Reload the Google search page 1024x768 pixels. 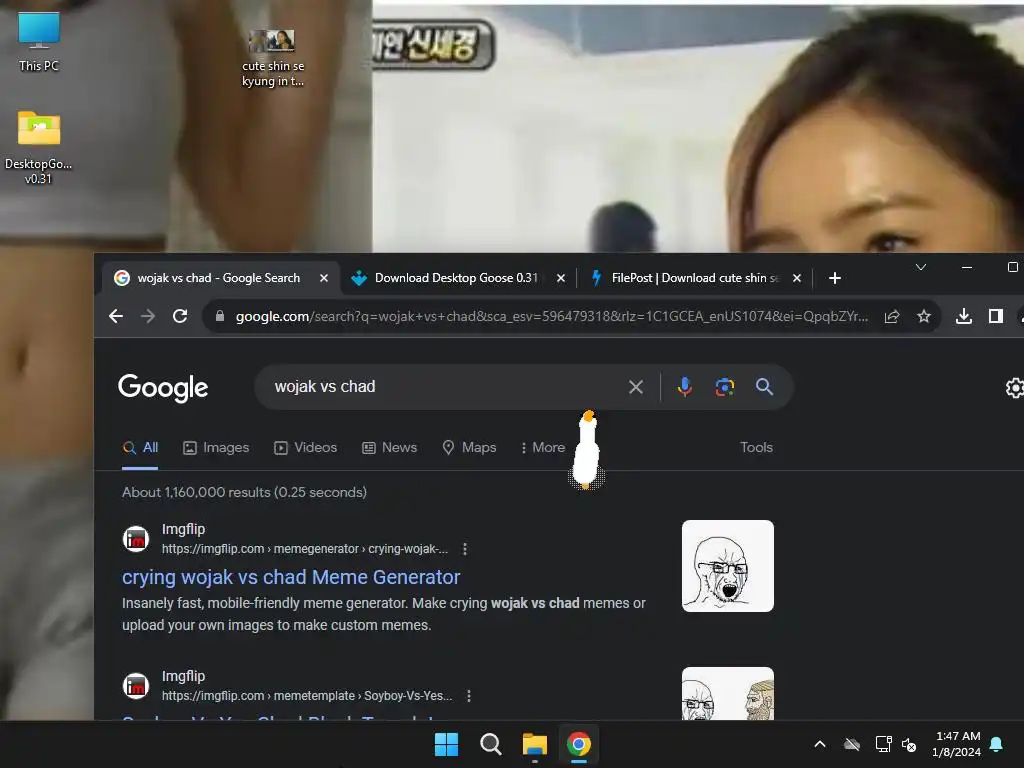(180, 317)
